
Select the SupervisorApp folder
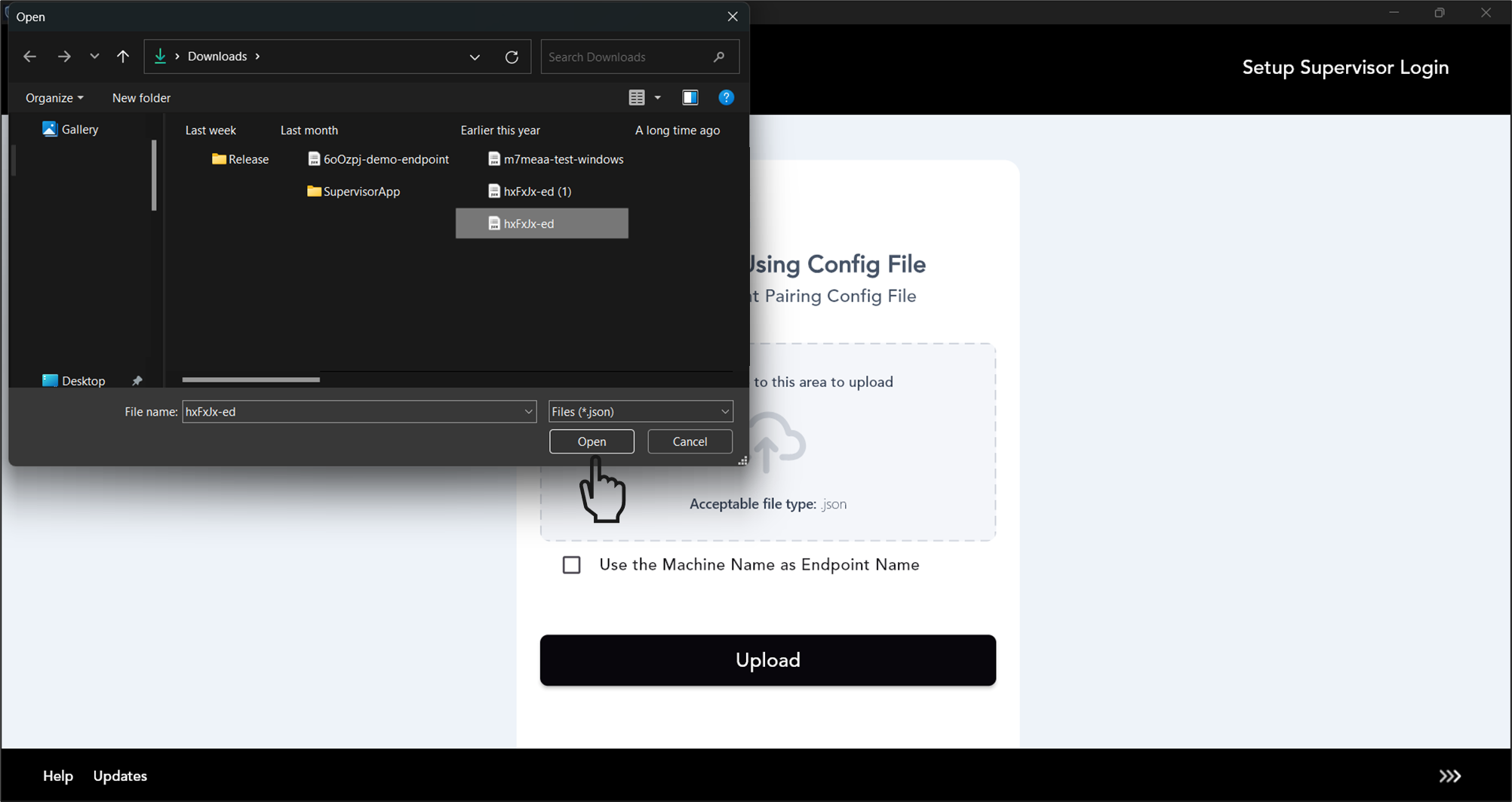(354, 192)
